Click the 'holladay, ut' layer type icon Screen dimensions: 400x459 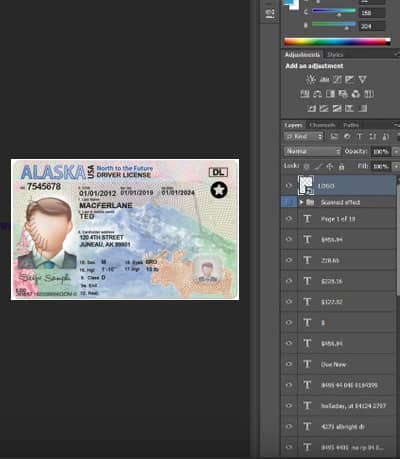(307, 406)
